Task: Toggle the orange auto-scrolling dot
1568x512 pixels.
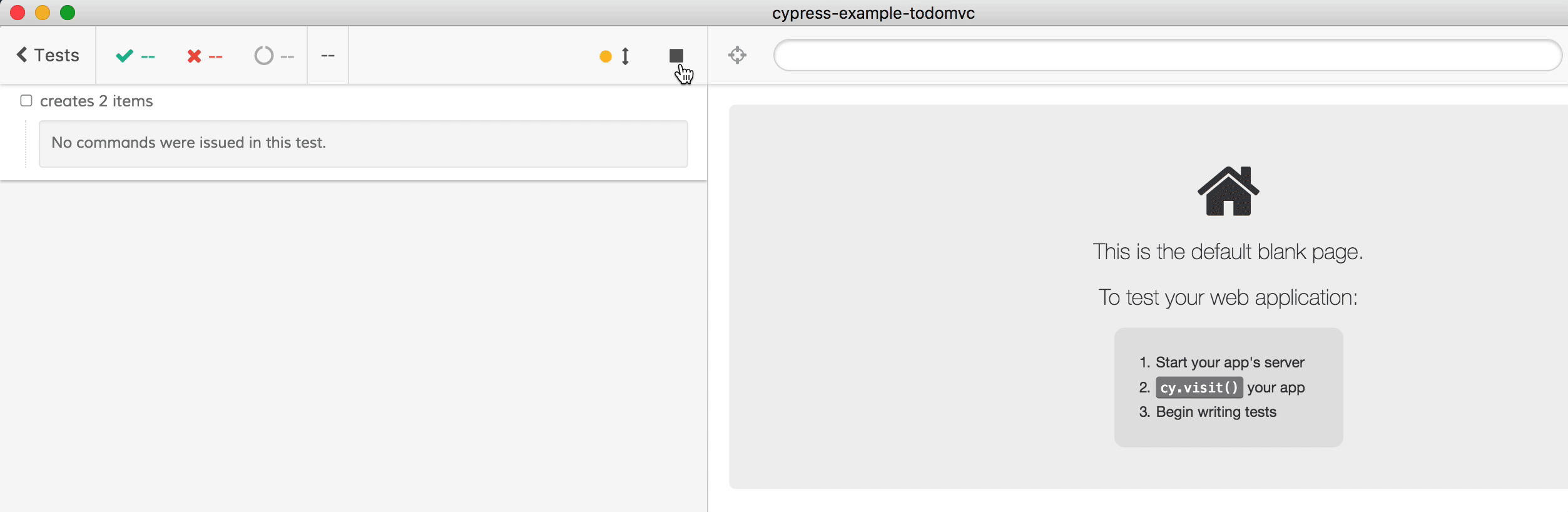Action: click(x=605, y=56)
